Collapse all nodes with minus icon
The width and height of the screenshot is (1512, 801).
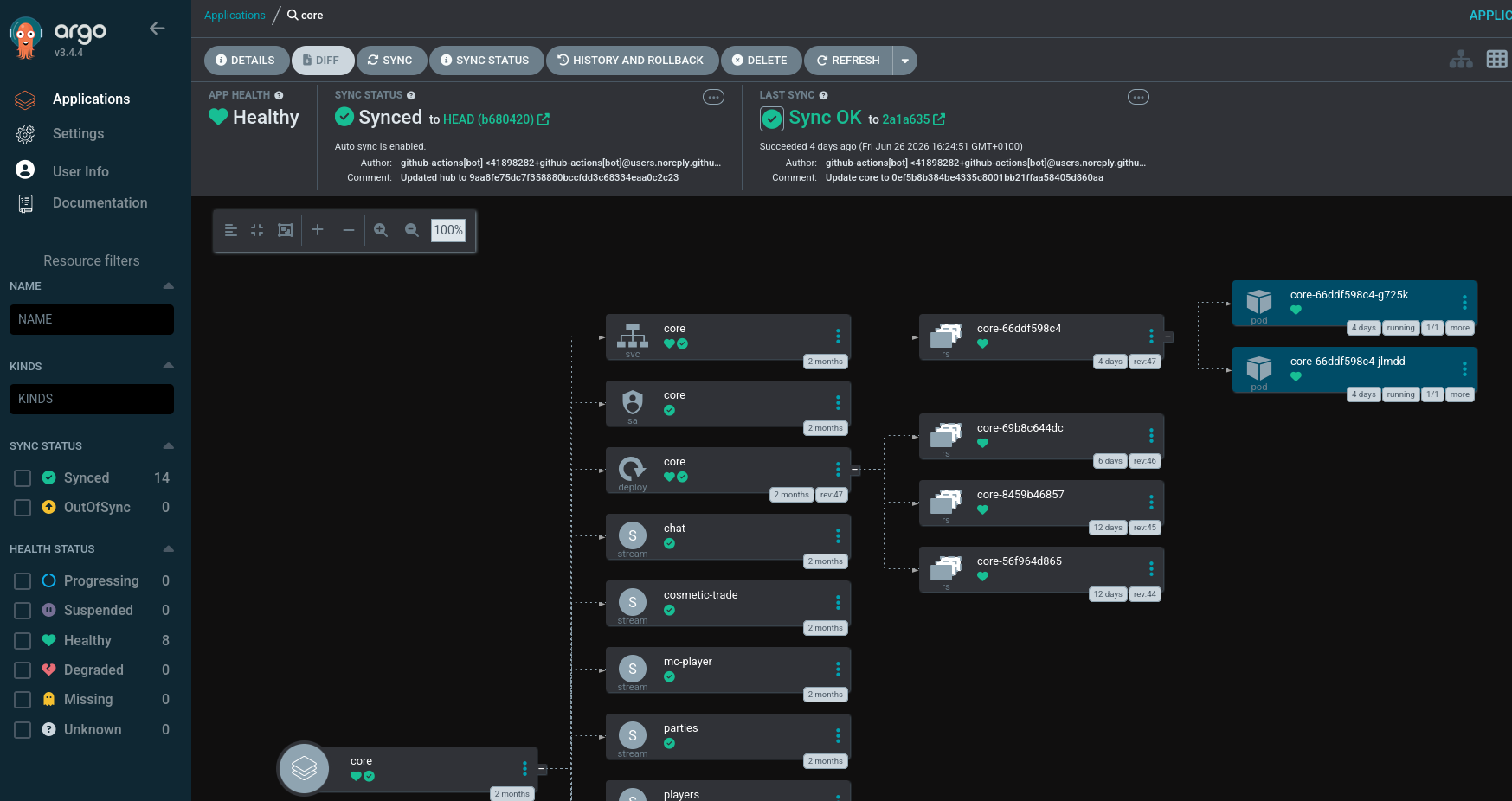pyautogui.click(x=349, y=230)
